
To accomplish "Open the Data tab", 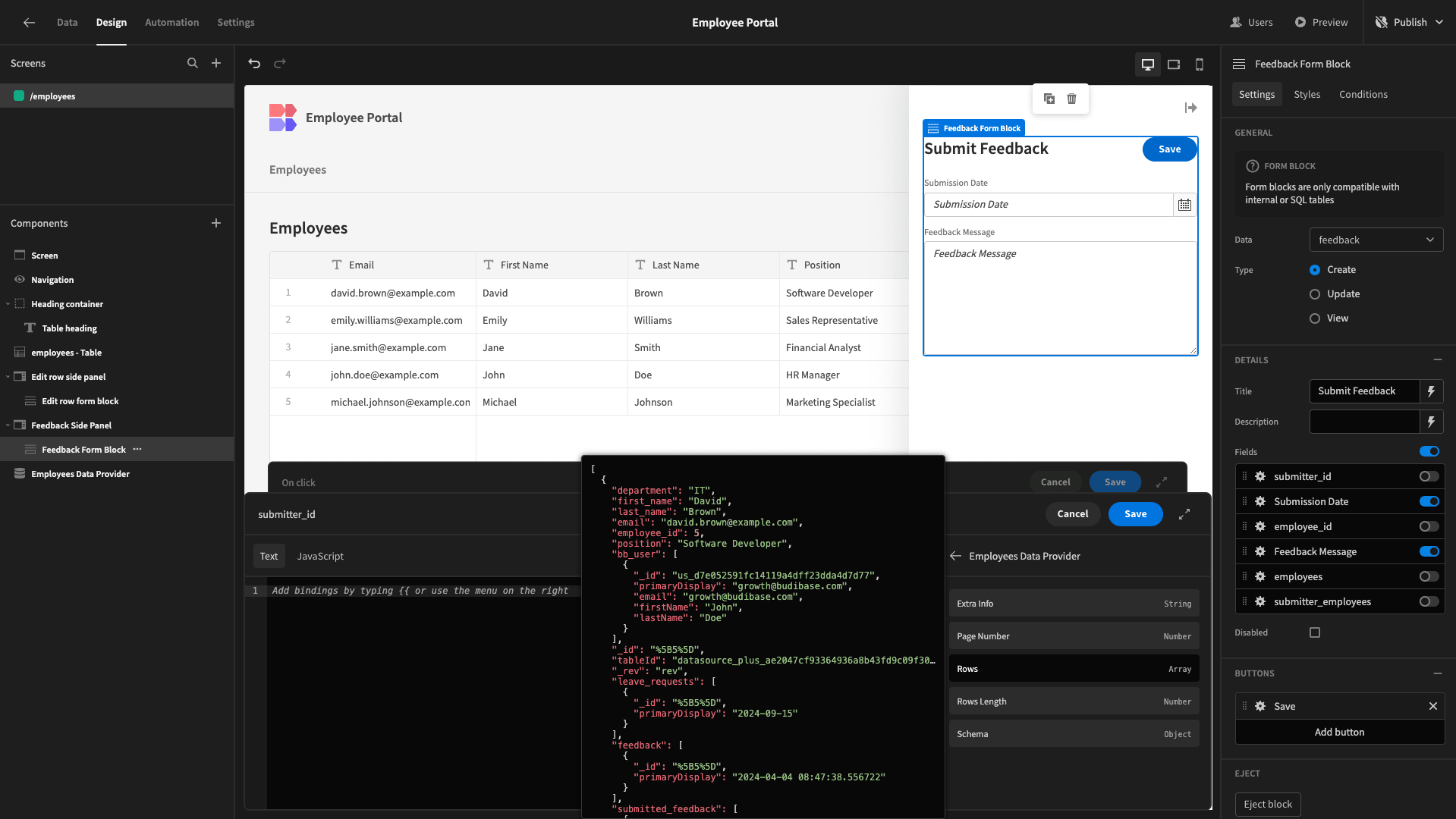I will tap(67, 23).
